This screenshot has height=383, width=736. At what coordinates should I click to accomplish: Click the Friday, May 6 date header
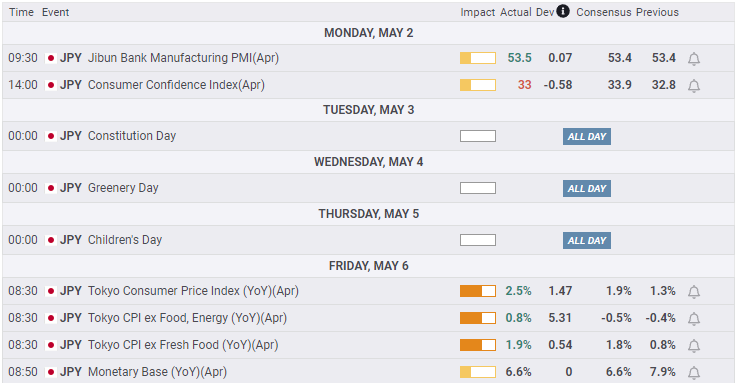[368, 266]
